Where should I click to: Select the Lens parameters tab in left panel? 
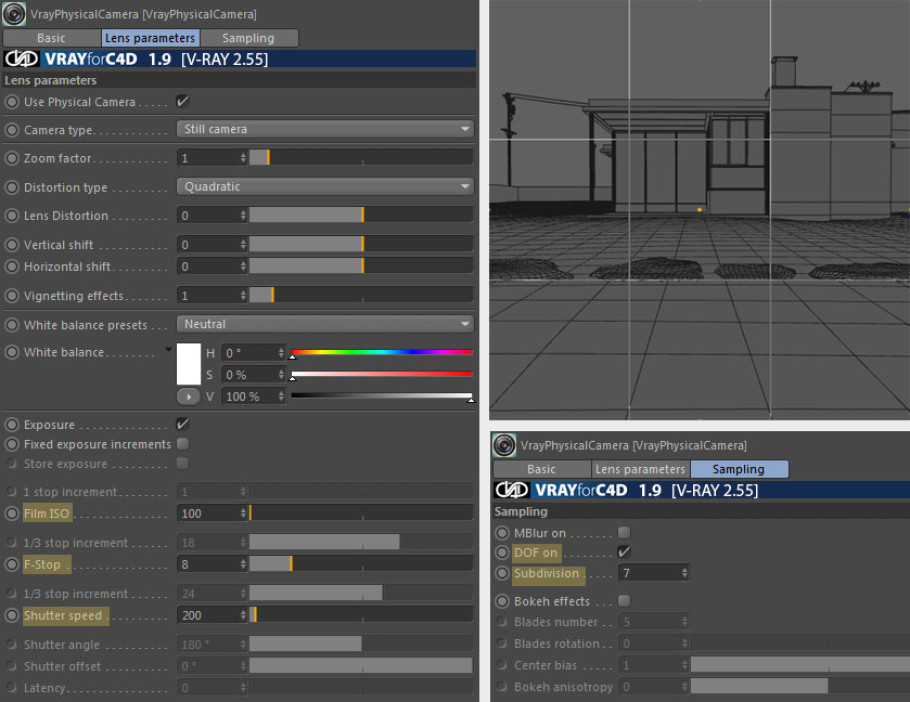click(150, 38)
